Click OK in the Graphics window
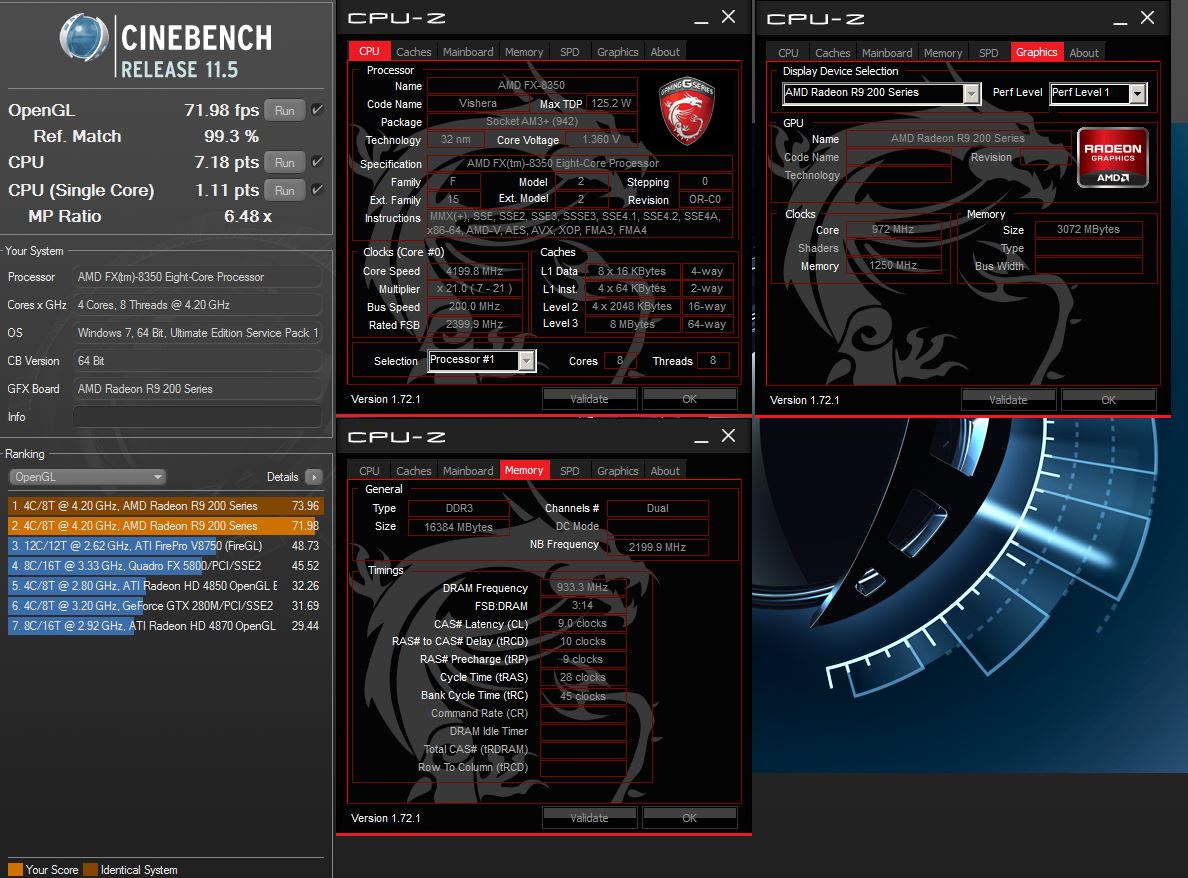The width and height of the screenshot is (1188, 878). click(x=1108, y=399)
